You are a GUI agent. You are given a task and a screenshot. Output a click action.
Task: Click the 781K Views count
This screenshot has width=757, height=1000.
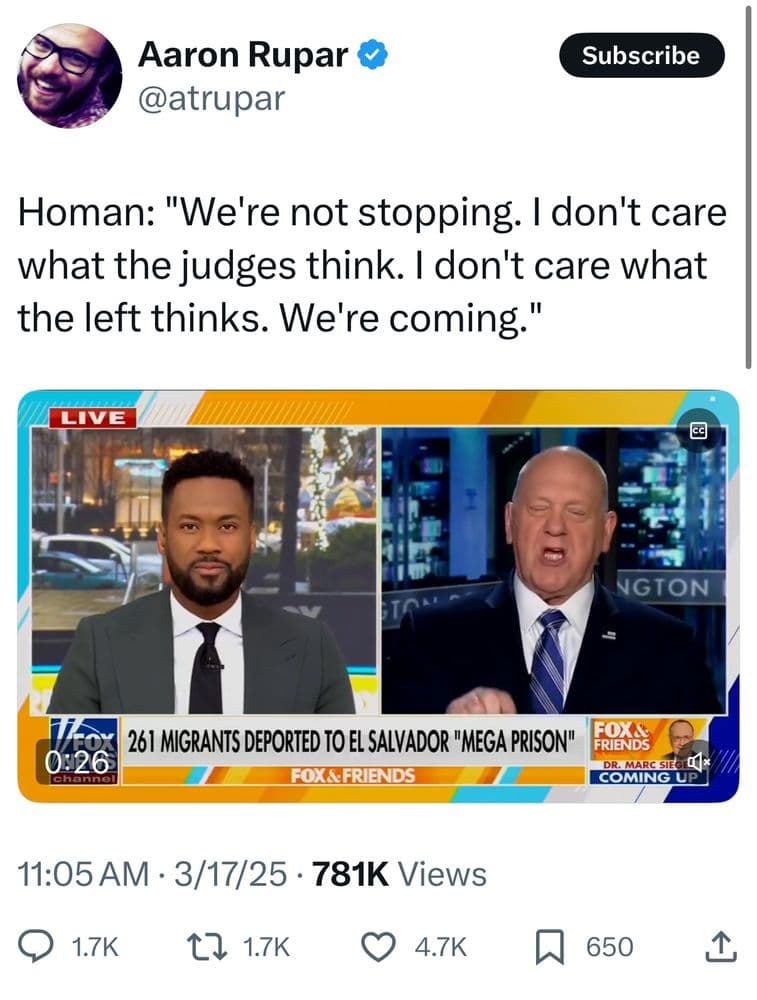tap(399, 874)
